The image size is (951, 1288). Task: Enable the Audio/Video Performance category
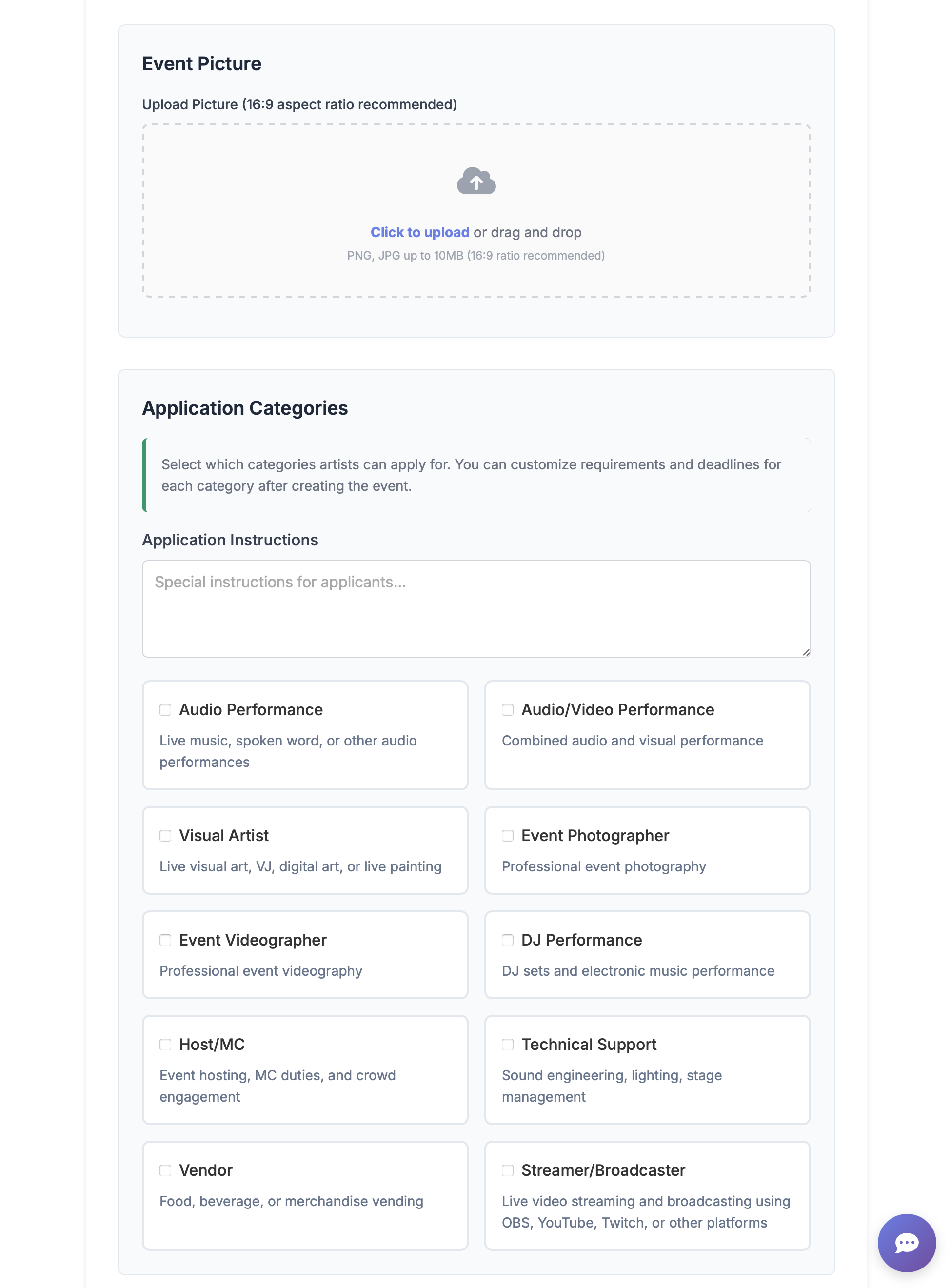508,710
